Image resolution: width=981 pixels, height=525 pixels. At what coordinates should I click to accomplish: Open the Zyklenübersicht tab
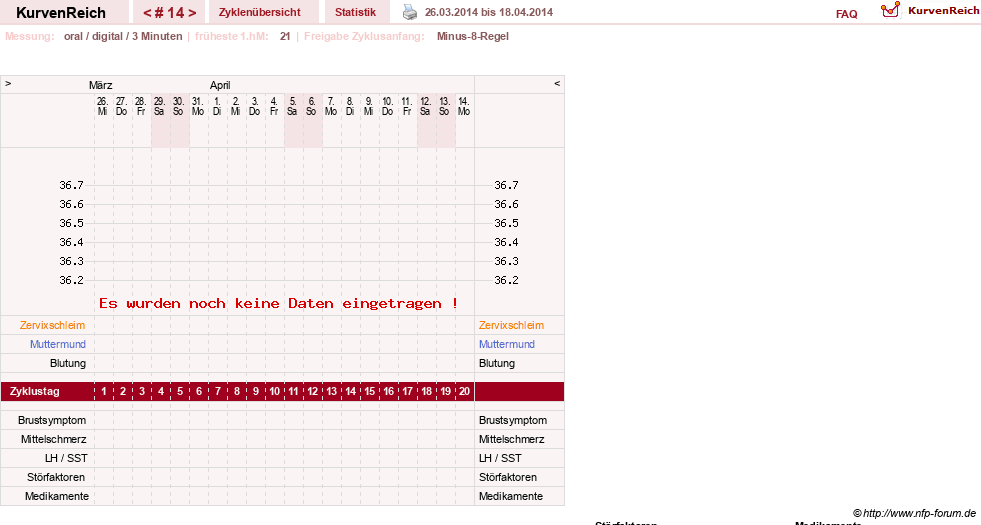(x=260, y=12)
